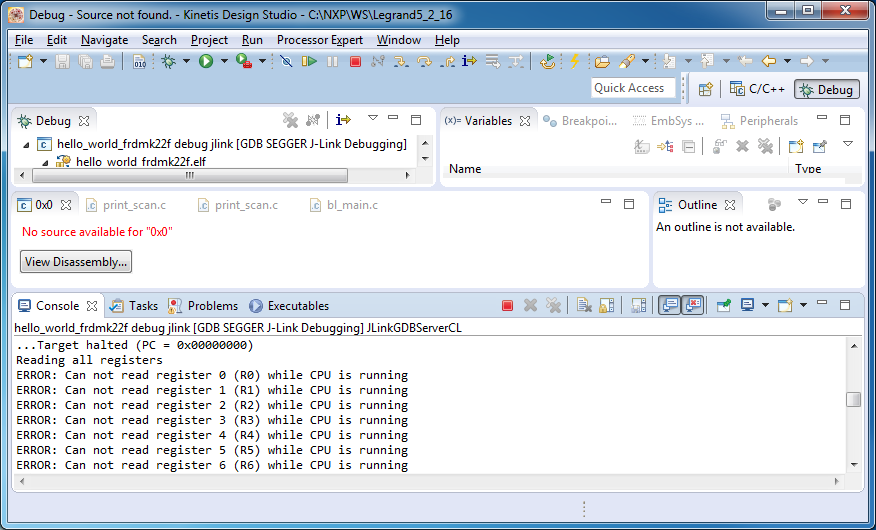Toggle Instruction Stepping in Debug view toolbar

(x=343, y=120)
